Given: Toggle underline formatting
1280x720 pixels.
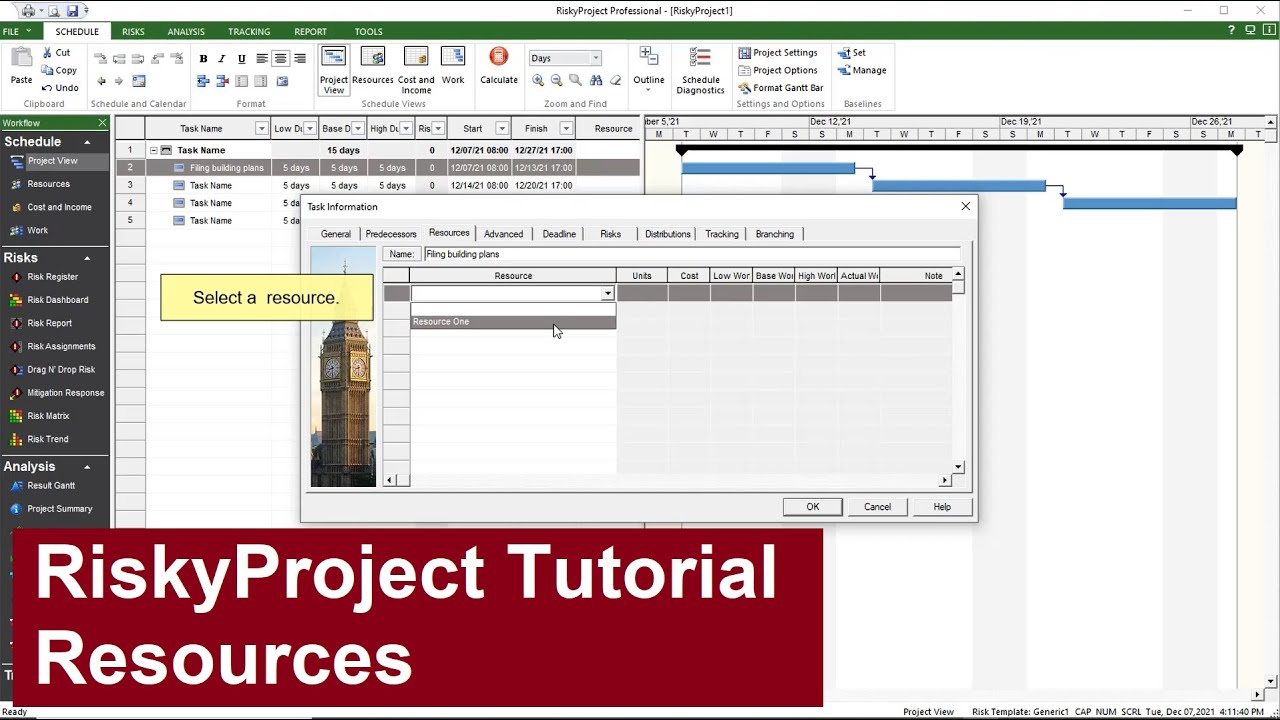Looking at the screenshot, I should coord(242,59).
